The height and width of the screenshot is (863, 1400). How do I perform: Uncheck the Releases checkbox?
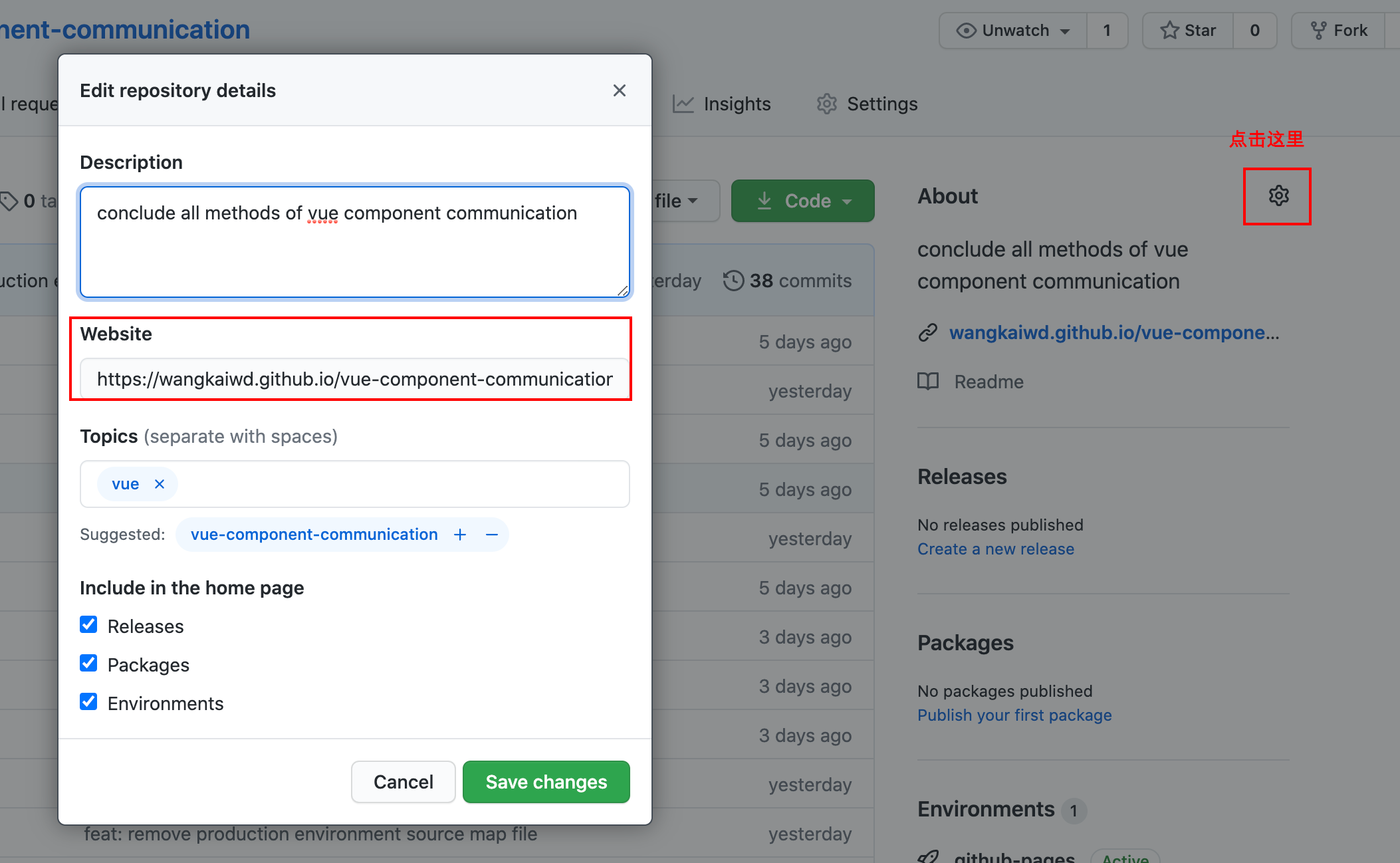(x=88, y=625)
